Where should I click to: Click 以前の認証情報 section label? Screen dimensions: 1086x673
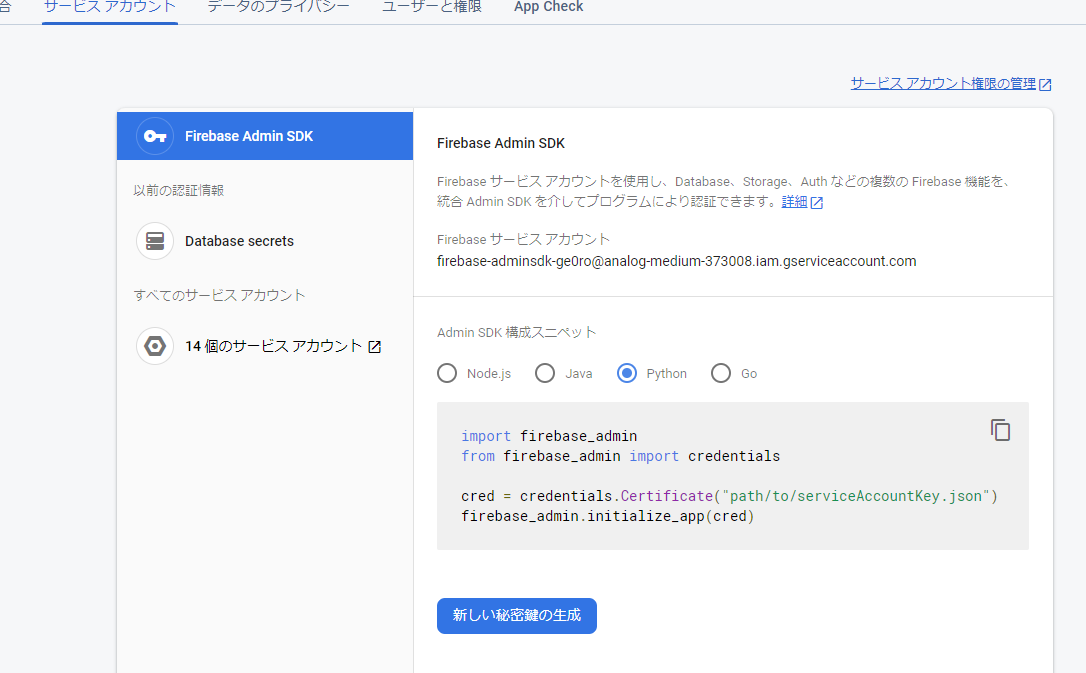pyautogui.click(x=179, y=190)
